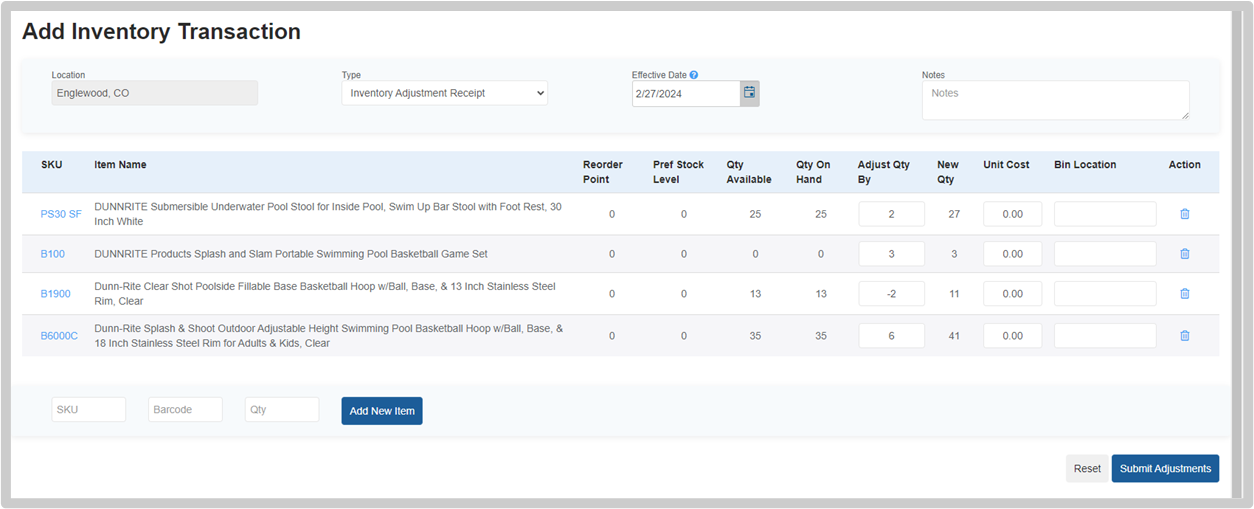The height and width of the screenshot is (509, 1254).
Task: Edit Unit Cost for B6000C row
Action: pyautogui.click(x=1013, y=336)
